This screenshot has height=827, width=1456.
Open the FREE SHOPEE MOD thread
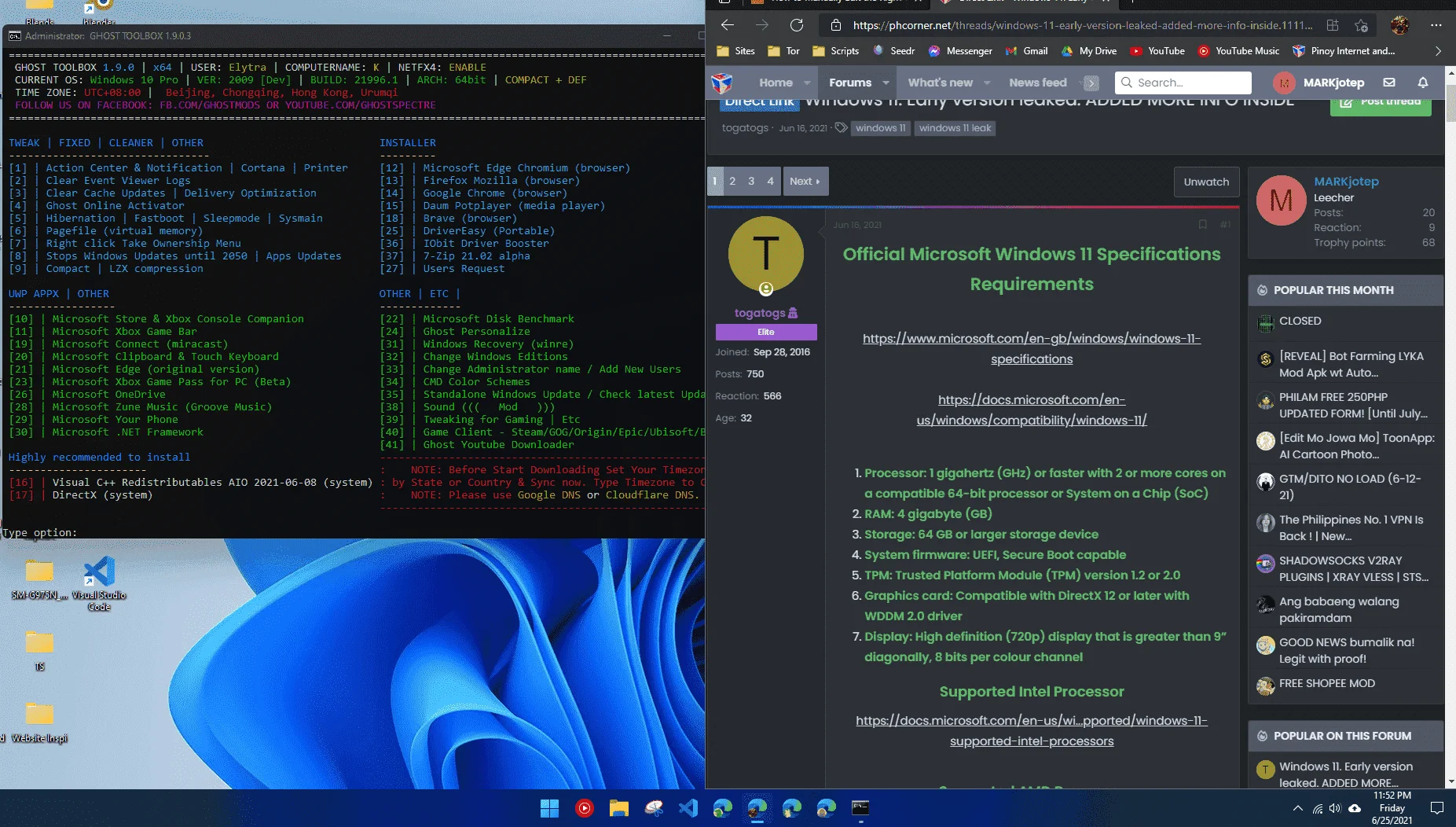coord(1326,683)
